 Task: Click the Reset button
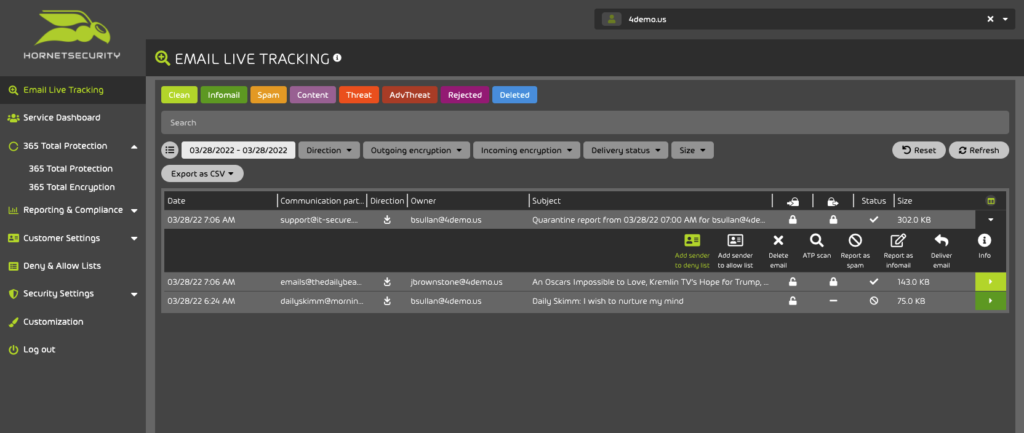tap(919, 150)
